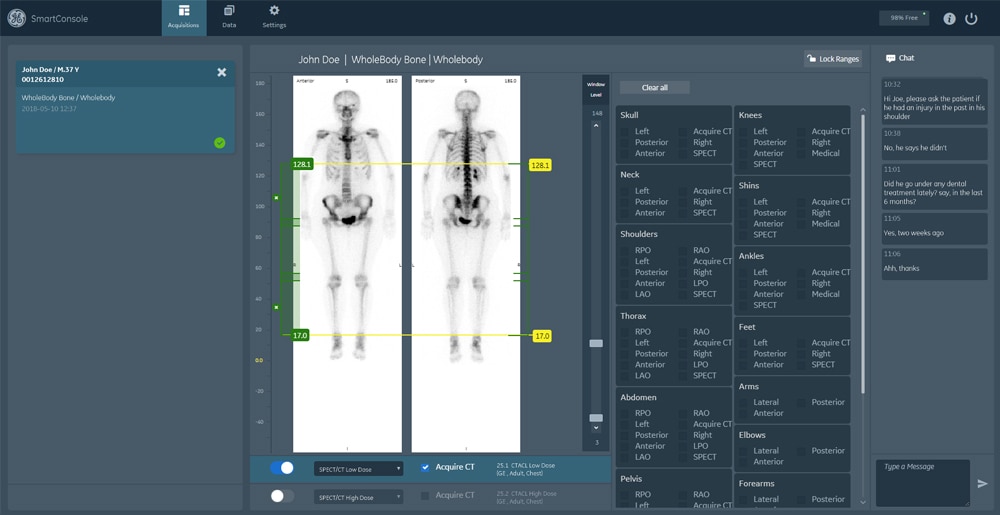Click the window level down arrow
This screenshot has height=515, width=1000.
tap(596, 428)
